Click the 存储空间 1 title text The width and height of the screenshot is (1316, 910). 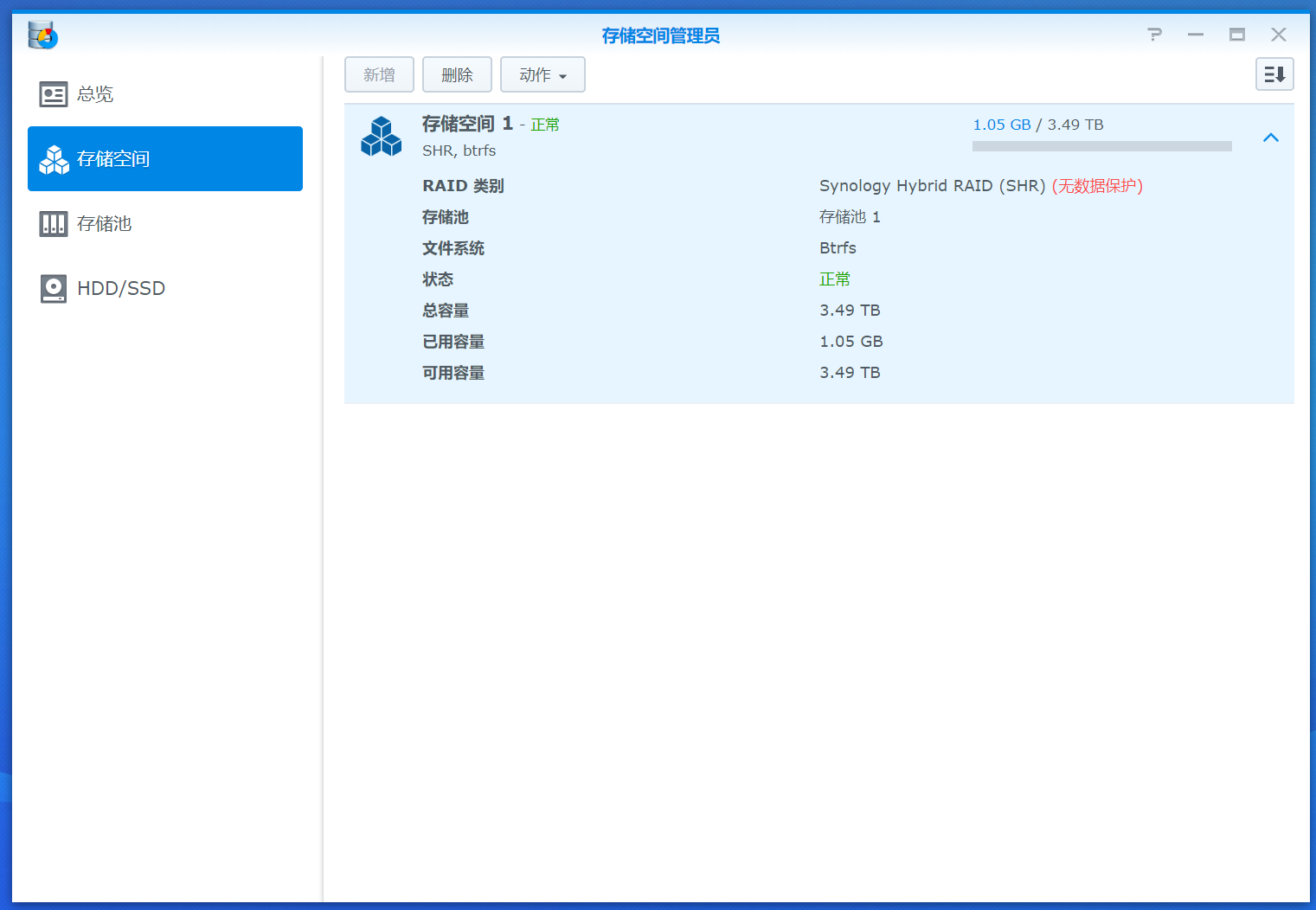tap(467, 124)
